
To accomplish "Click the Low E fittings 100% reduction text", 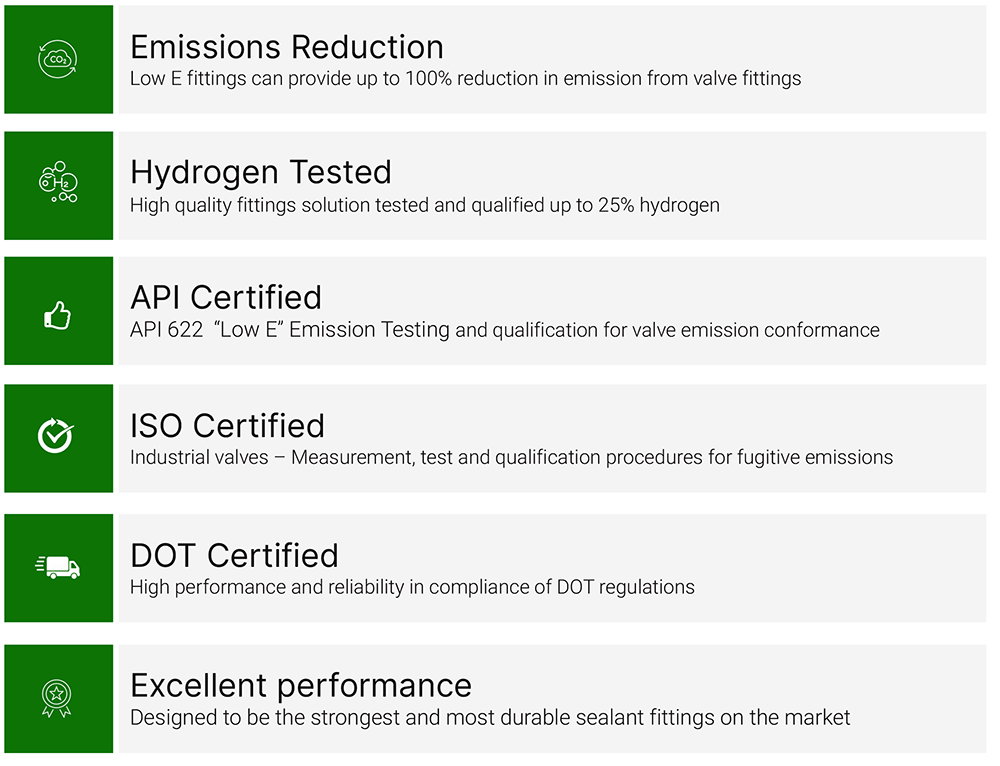I will point(465,78).
